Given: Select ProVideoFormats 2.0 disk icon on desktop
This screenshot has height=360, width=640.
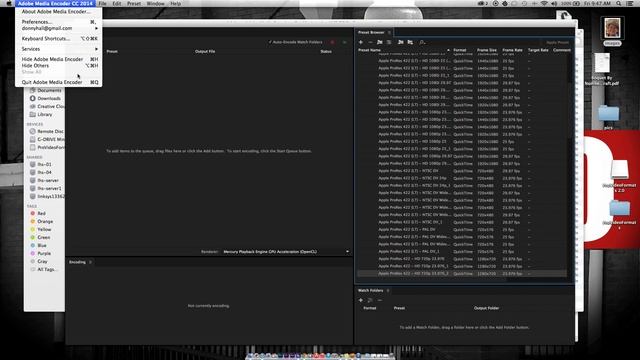Looking at the screenshot, I should click(619, 169).
